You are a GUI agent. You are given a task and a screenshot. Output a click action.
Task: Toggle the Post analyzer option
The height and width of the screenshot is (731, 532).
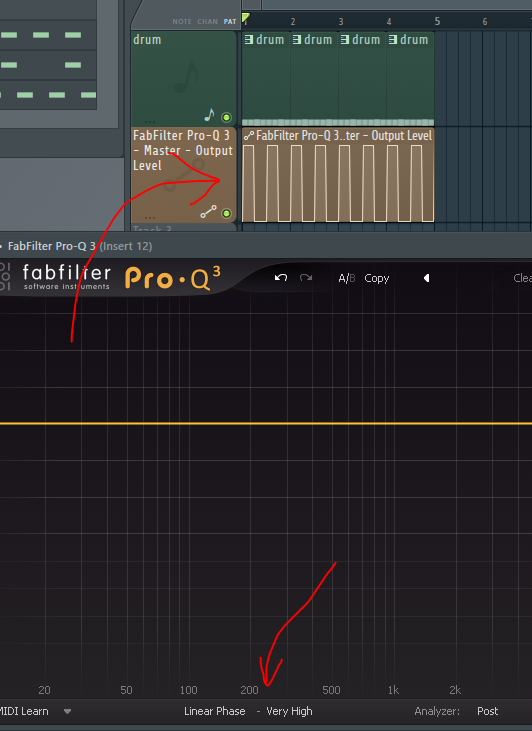point(487,711)
